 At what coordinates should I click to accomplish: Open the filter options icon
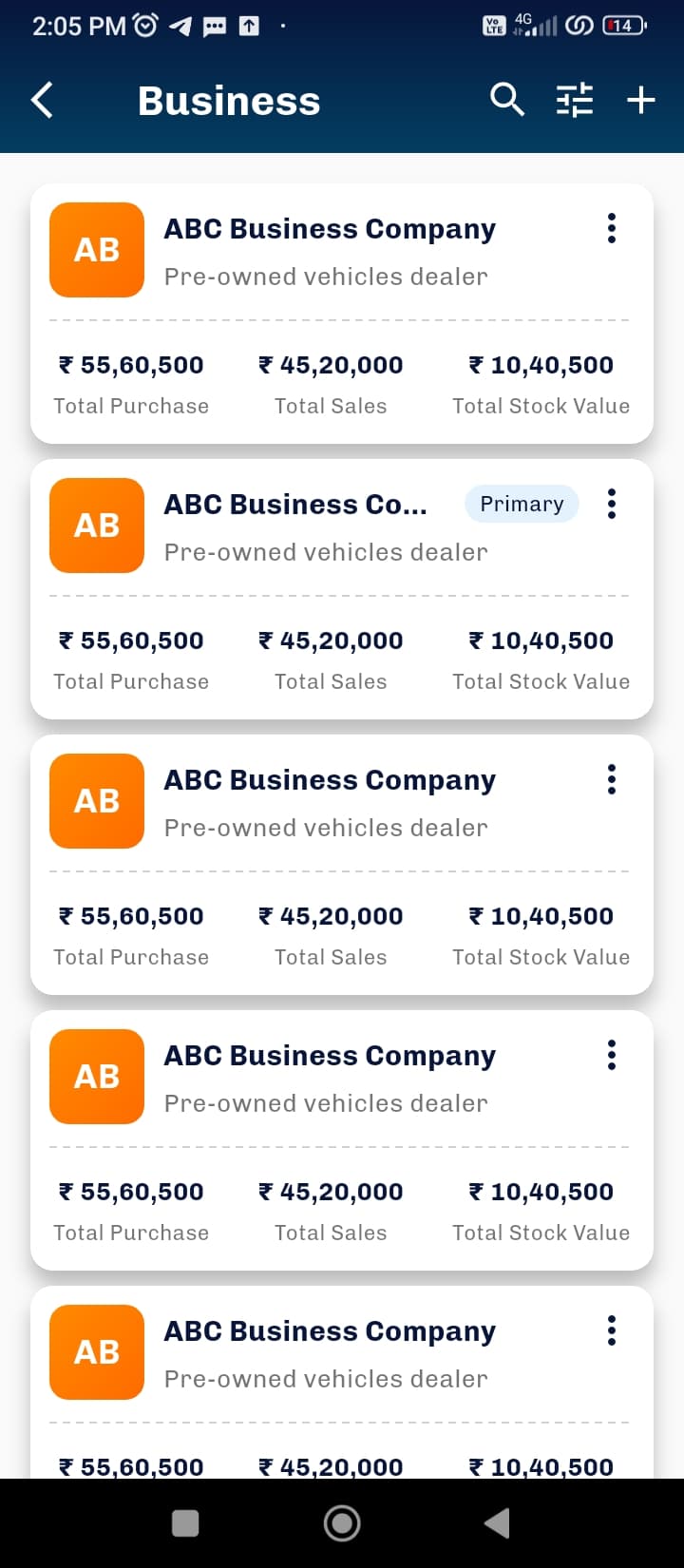pyautogui.click(x=574, y=99)
